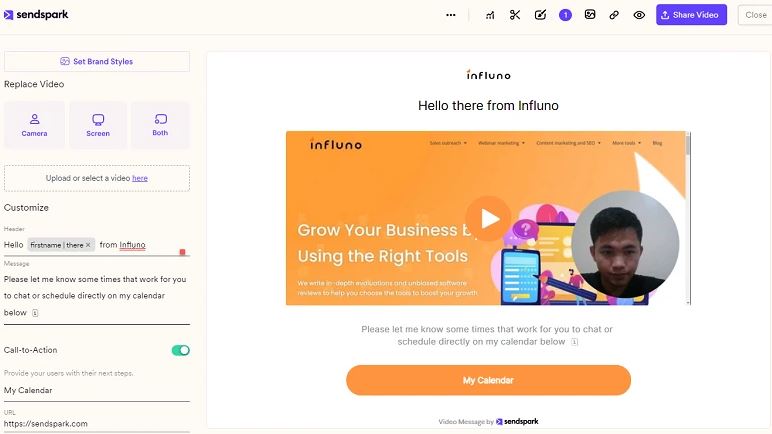Click the purple number 1 badge

[x=565, y=15]
